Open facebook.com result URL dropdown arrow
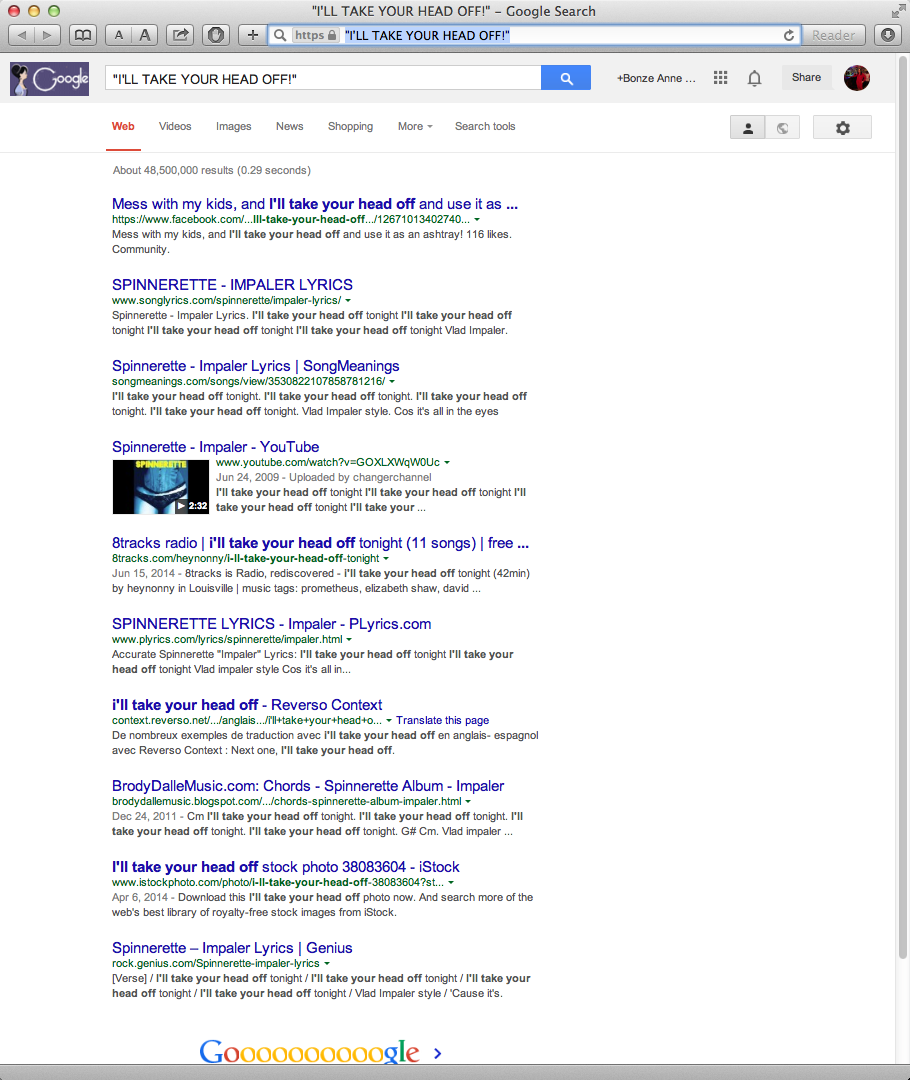This screenshot has width=910, height=1080. pos(477,220)
